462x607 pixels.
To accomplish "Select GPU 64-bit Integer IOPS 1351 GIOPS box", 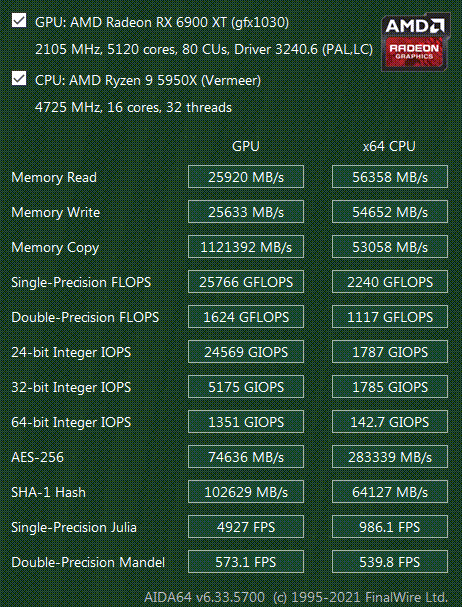I will (246, 422).
